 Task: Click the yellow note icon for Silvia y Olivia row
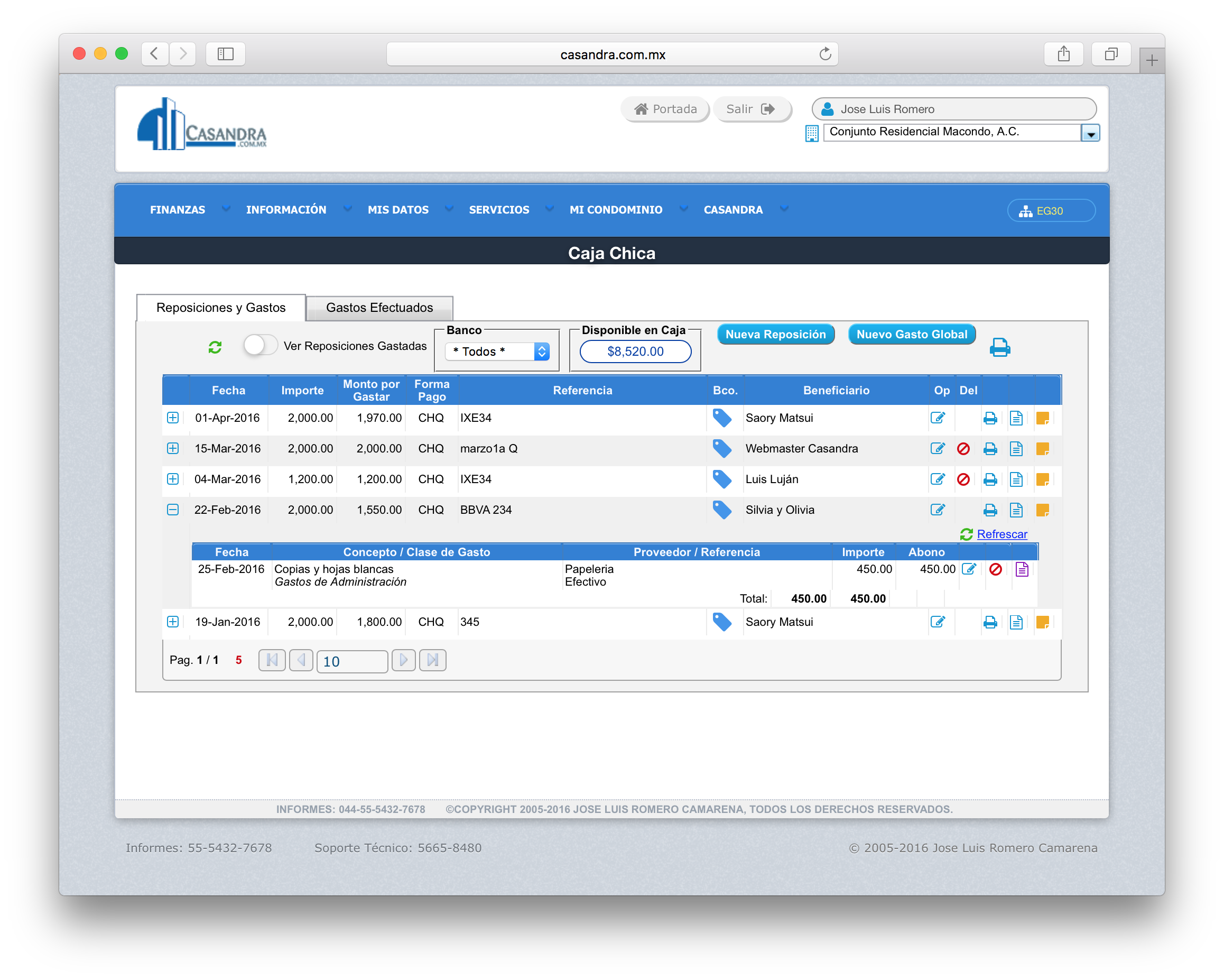pos(1042,511)
